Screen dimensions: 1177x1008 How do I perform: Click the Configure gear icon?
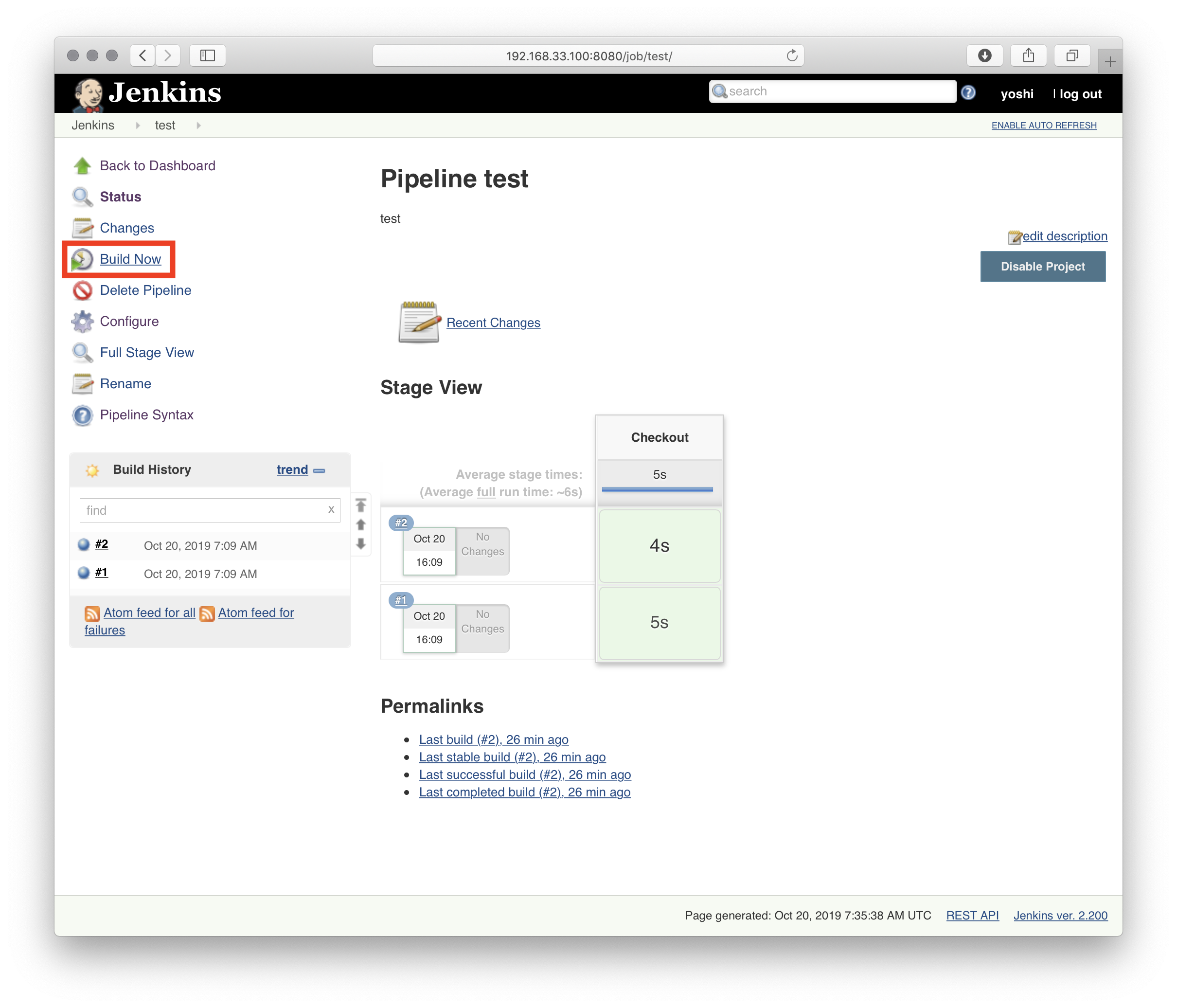pyautogui.click(x=82, y=322)
